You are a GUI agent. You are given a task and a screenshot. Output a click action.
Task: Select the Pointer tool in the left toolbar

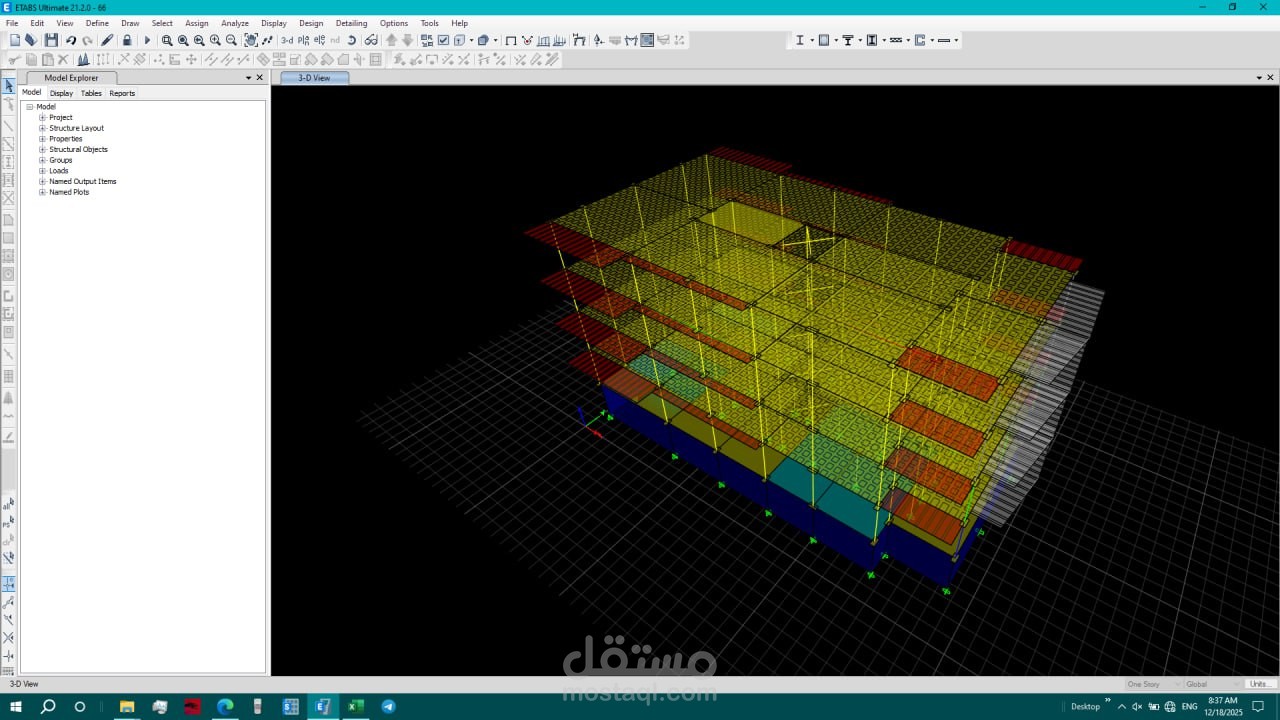click(9, 86)
